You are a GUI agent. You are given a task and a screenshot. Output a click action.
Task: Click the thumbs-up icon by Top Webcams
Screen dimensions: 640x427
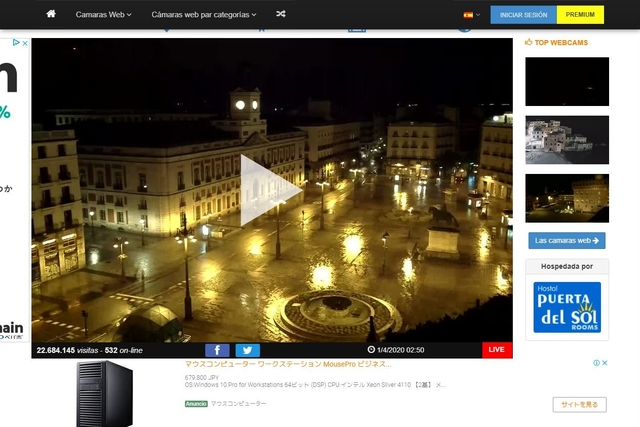[x=529, y=42]
